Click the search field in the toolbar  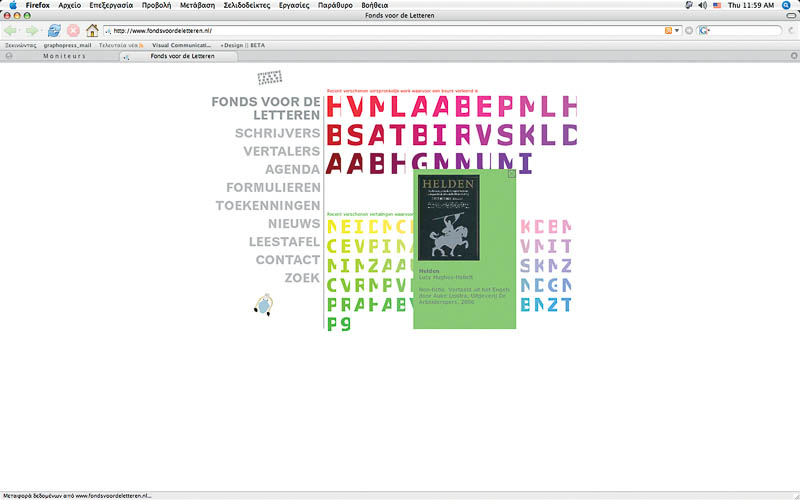(x=744, y=31)
